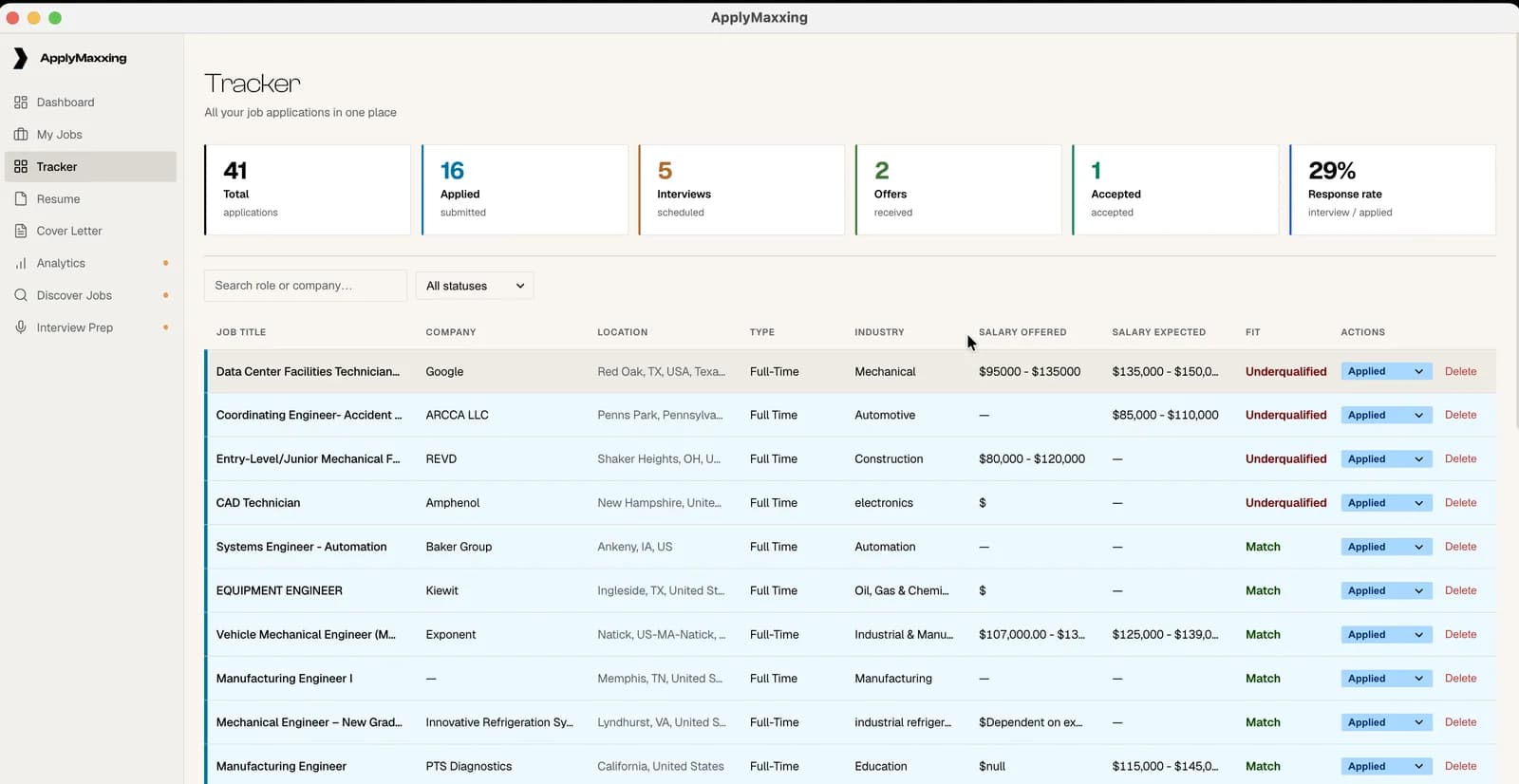Open Data Center Facilities Technician job title
The height and width of the screenshot is (784, 1519).
(x=308, y=371)
